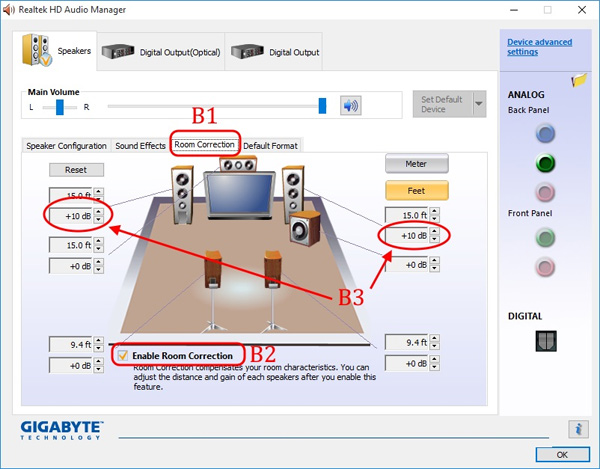Screen dimensions: 600x469
Task: Increase rear right speaker +0 dB gain
Action: coord(434,360)
